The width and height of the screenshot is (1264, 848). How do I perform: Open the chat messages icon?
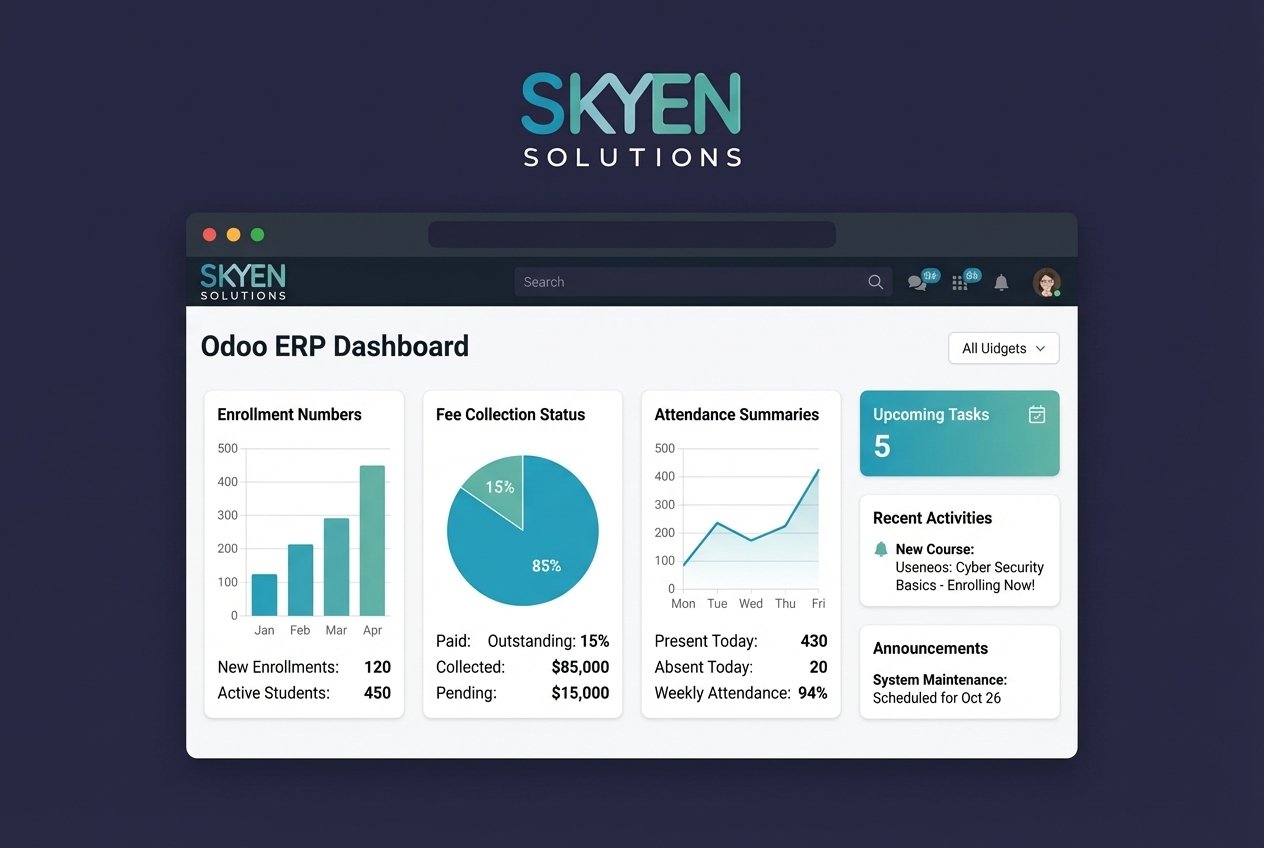pyautogui.click(x=917, y=283)
